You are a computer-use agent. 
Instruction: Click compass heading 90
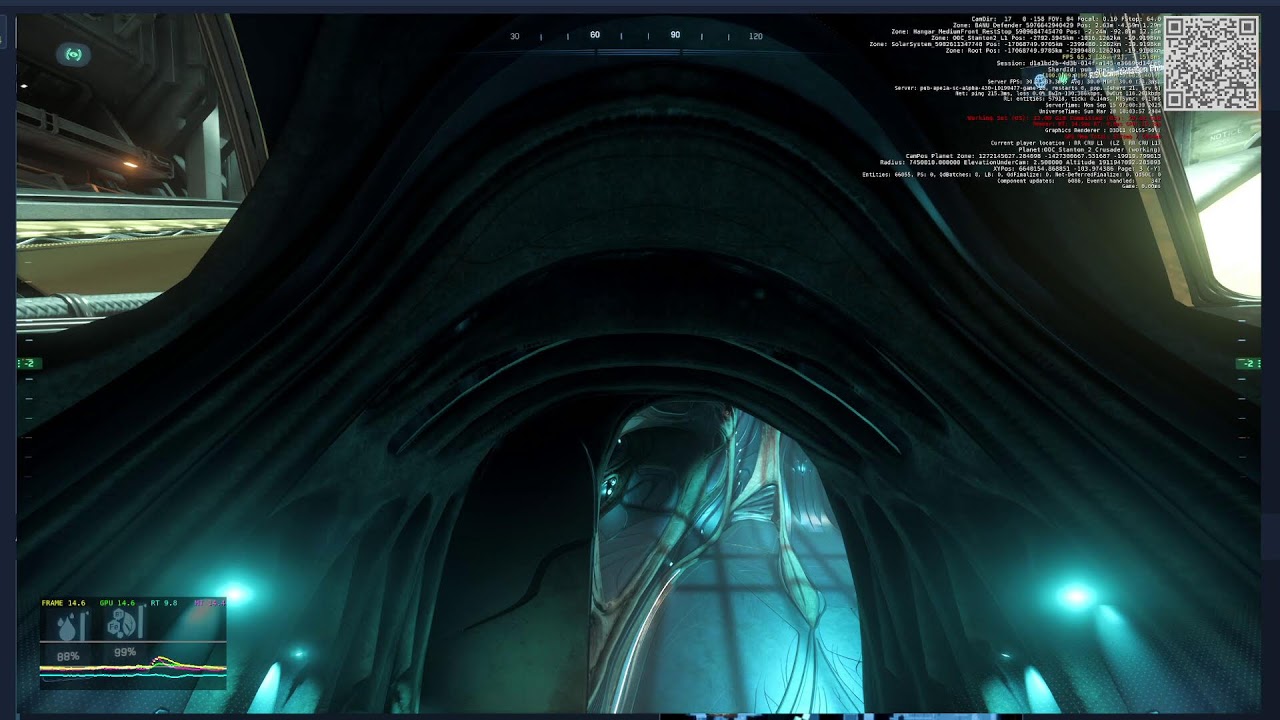point(675,35)
